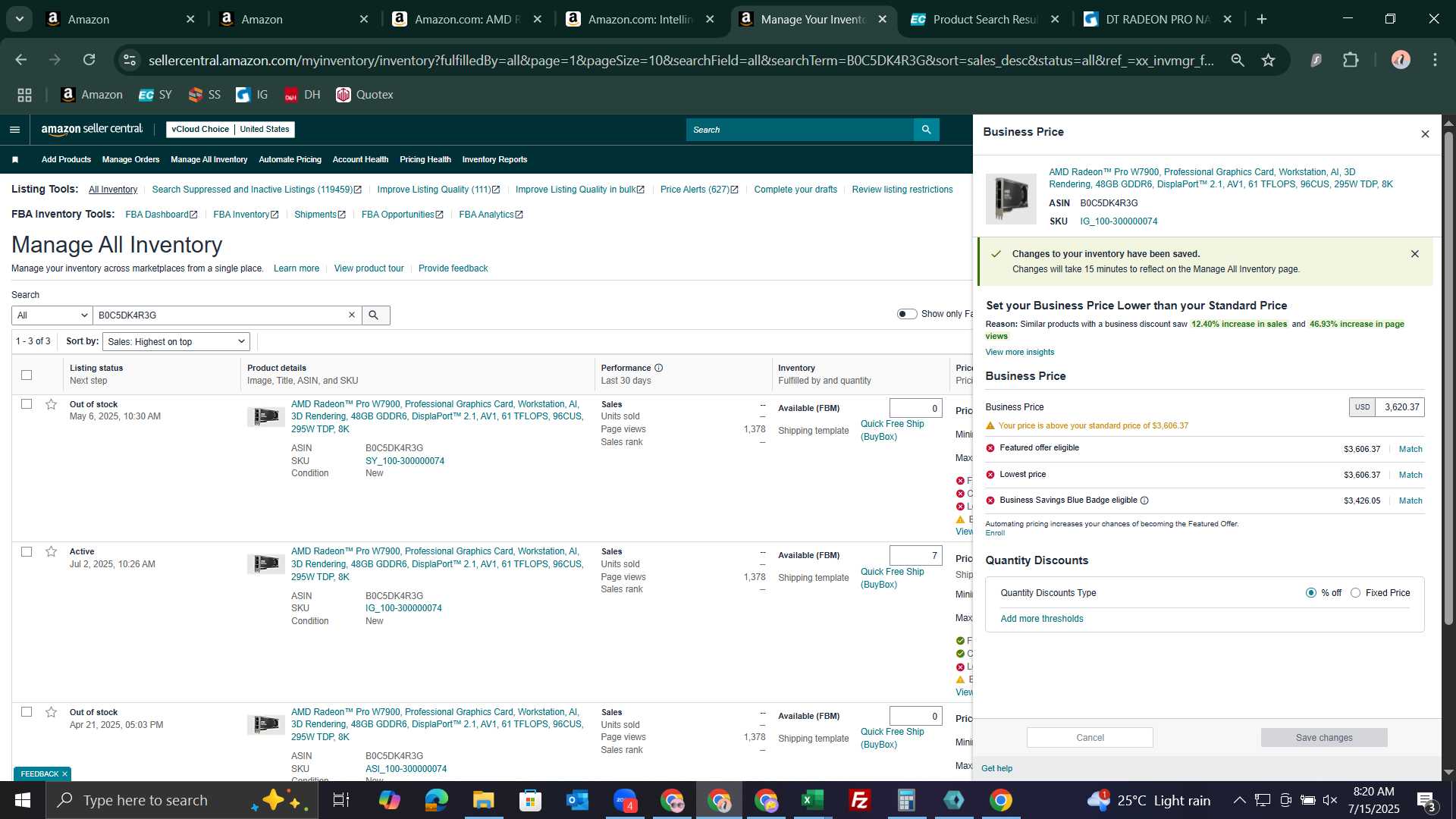Click Cancel in the Business Price panel

(x=1090, y=738)
